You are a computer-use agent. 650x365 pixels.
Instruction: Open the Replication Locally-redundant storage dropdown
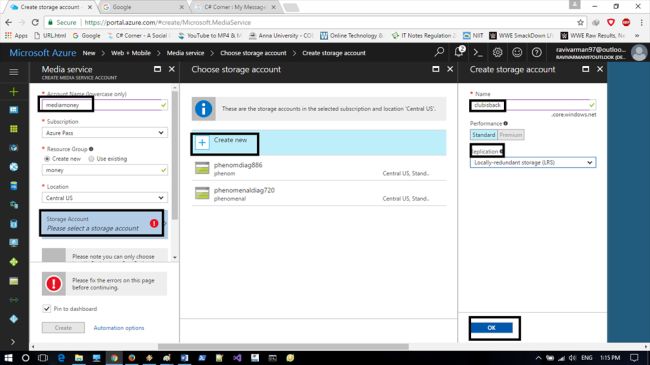533,163
